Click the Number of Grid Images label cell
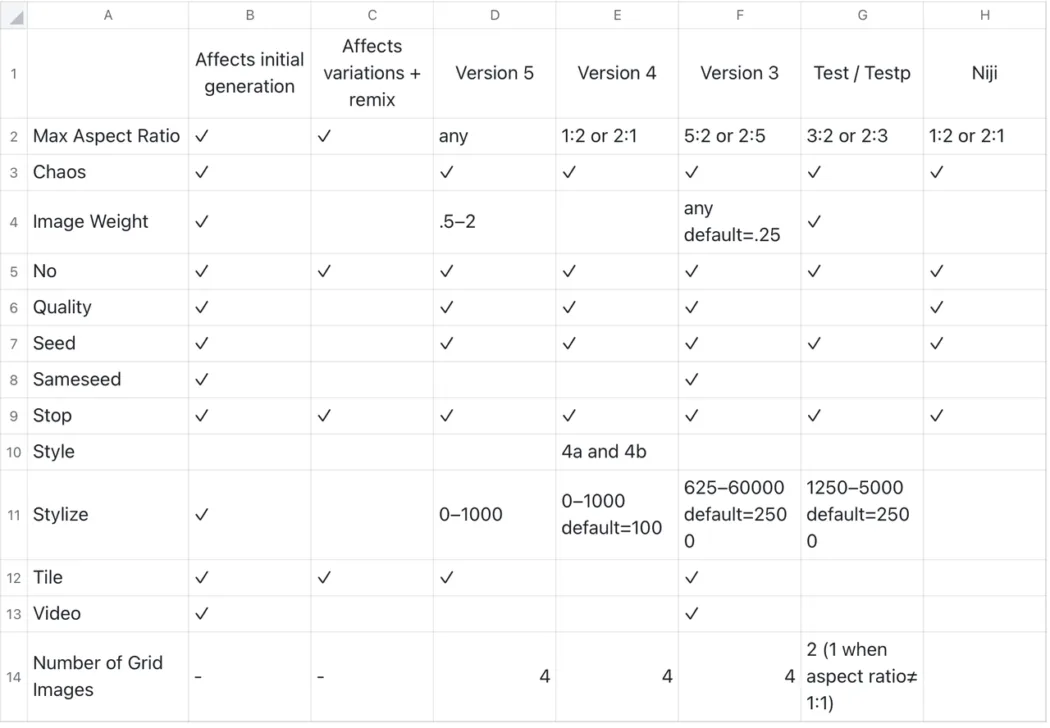Viewport: 1050px width, 728px height. click(108, 676)
